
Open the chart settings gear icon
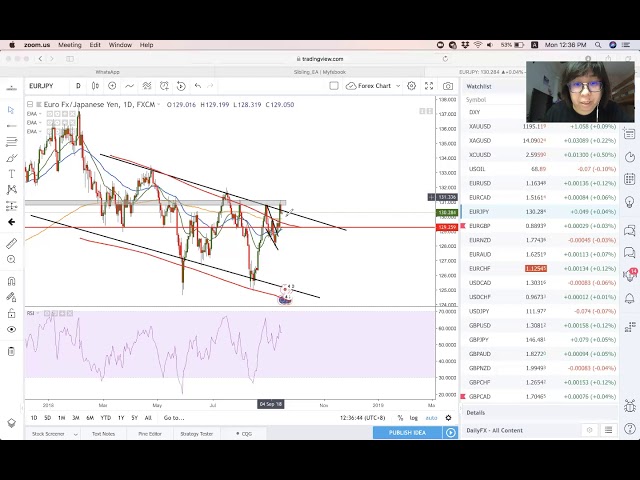click(412, 86)
